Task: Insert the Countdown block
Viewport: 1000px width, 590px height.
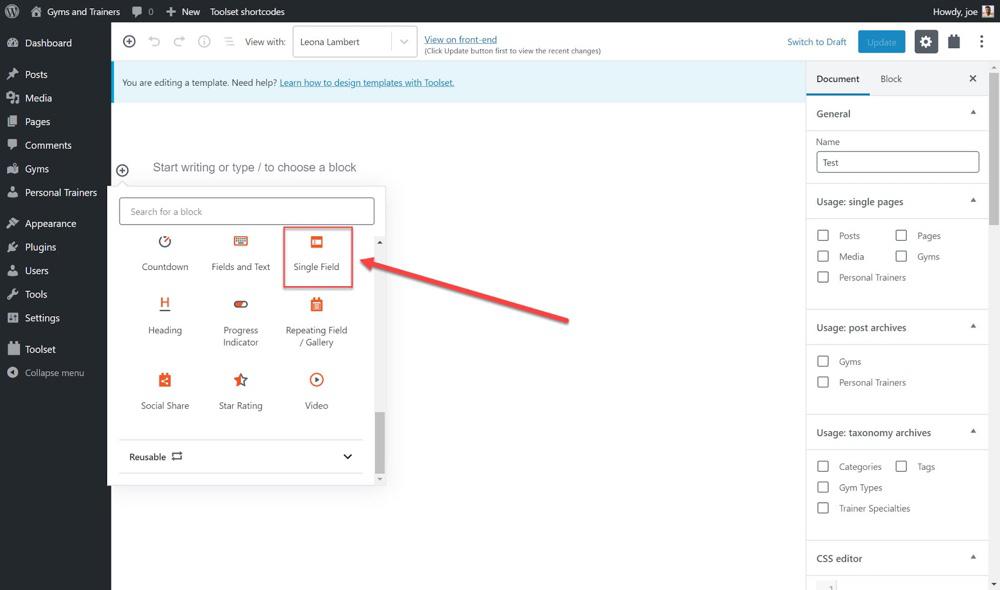Action: pyautogui.click(x=165, y=253)
